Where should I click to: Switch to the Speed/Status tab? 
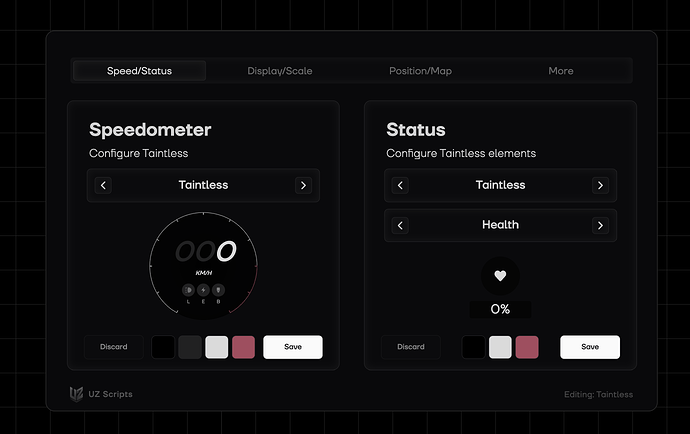tap(139, 71)
